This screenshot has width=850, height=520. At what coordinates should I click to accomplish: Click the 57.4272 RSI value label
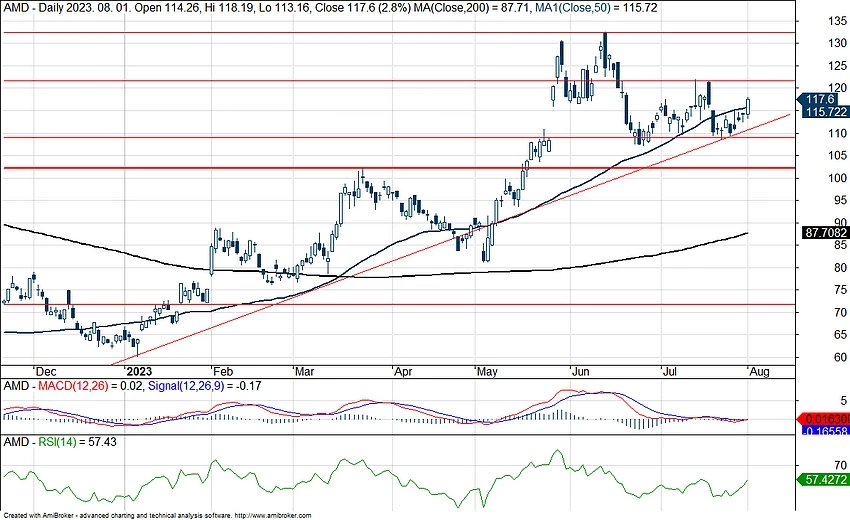click(x=825, y=480)
